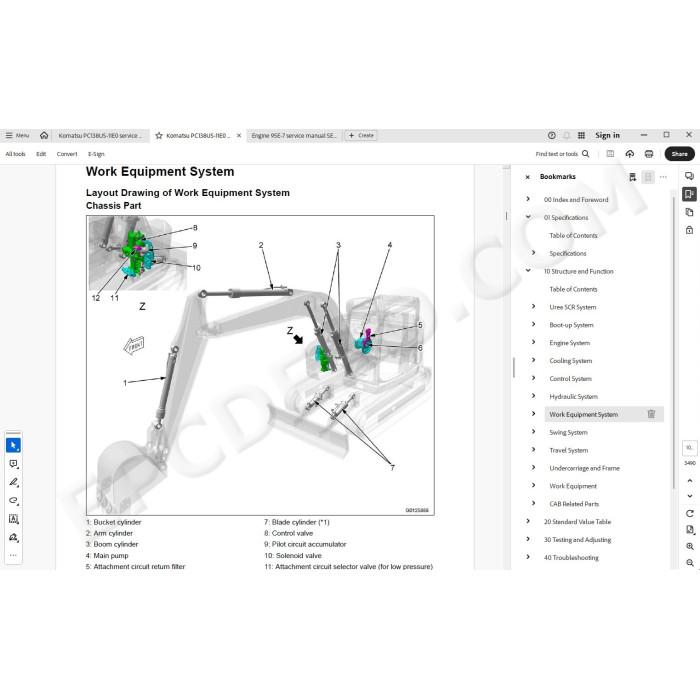This screenshot has width=700, height=700.
Task: Open more tools ellipsis in quick toolbar
Action: pos(13,555)
